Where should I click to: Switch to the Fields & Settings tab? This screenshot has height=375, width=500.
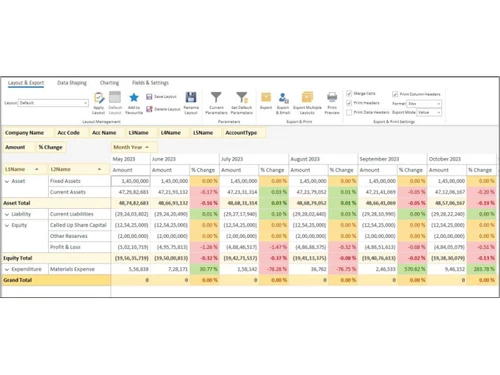coord(150,83)
